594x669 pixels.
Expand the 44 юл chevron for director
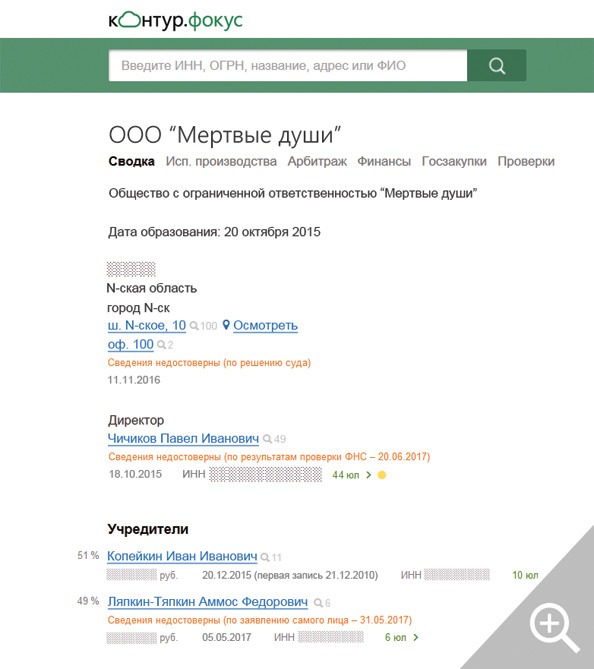369,475
